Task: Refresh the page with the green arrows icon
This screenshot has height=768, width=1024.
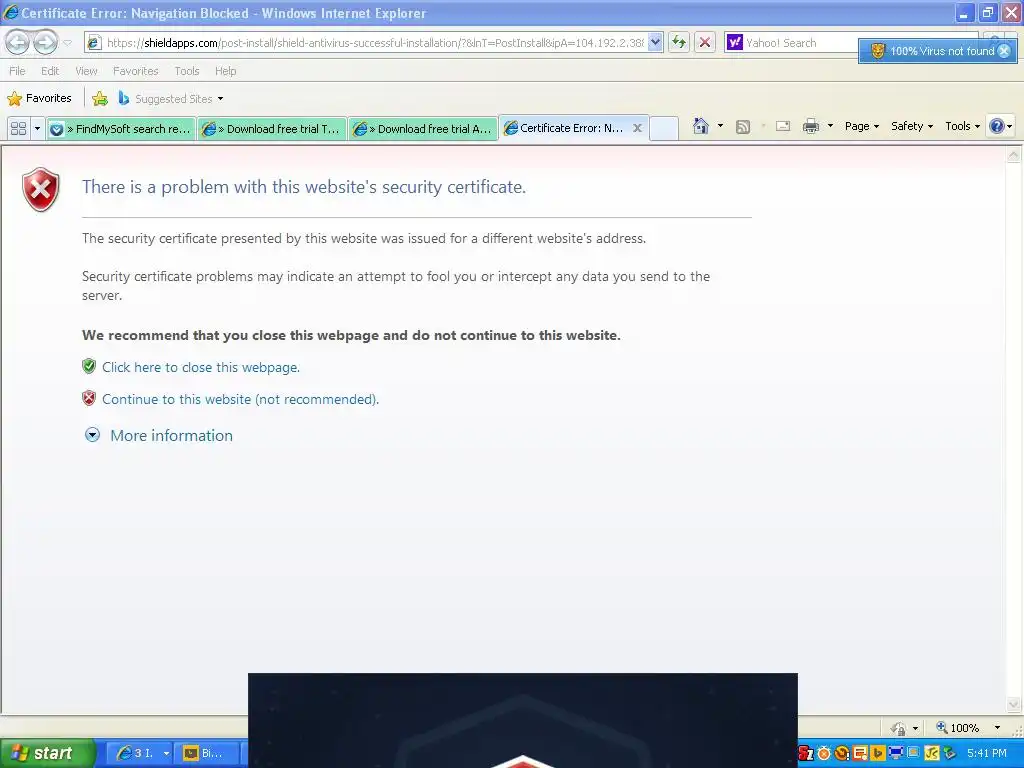Action: tap(679, 43)
